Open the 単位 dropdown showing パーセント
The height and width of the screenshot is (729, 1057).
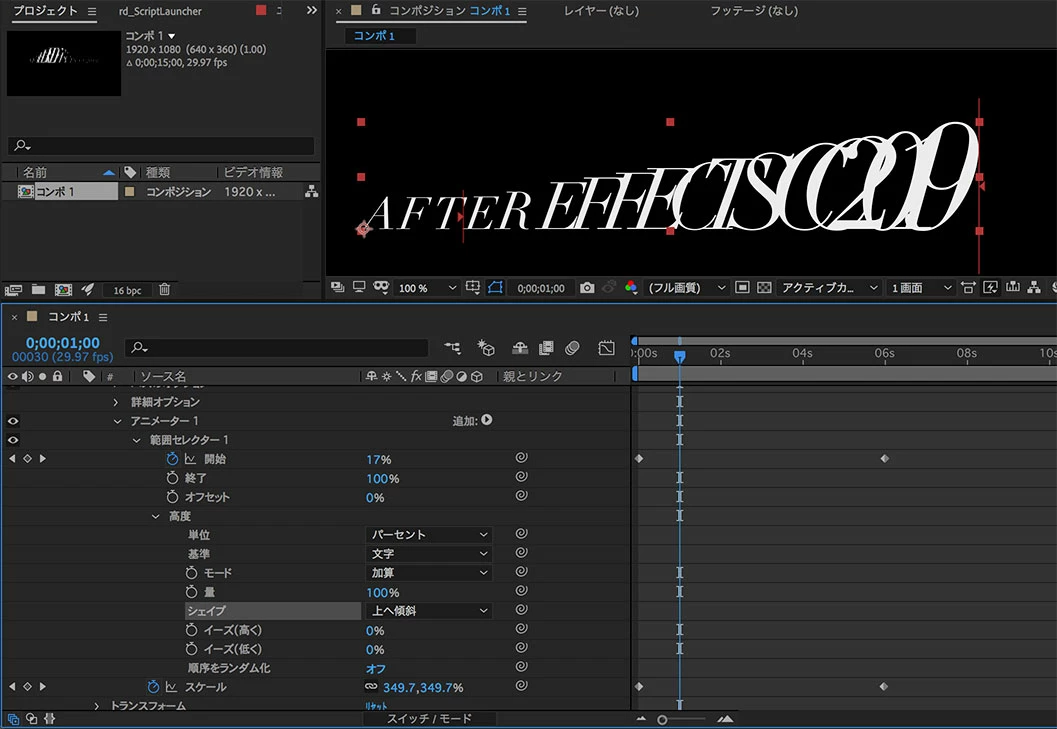coord(429,535)
